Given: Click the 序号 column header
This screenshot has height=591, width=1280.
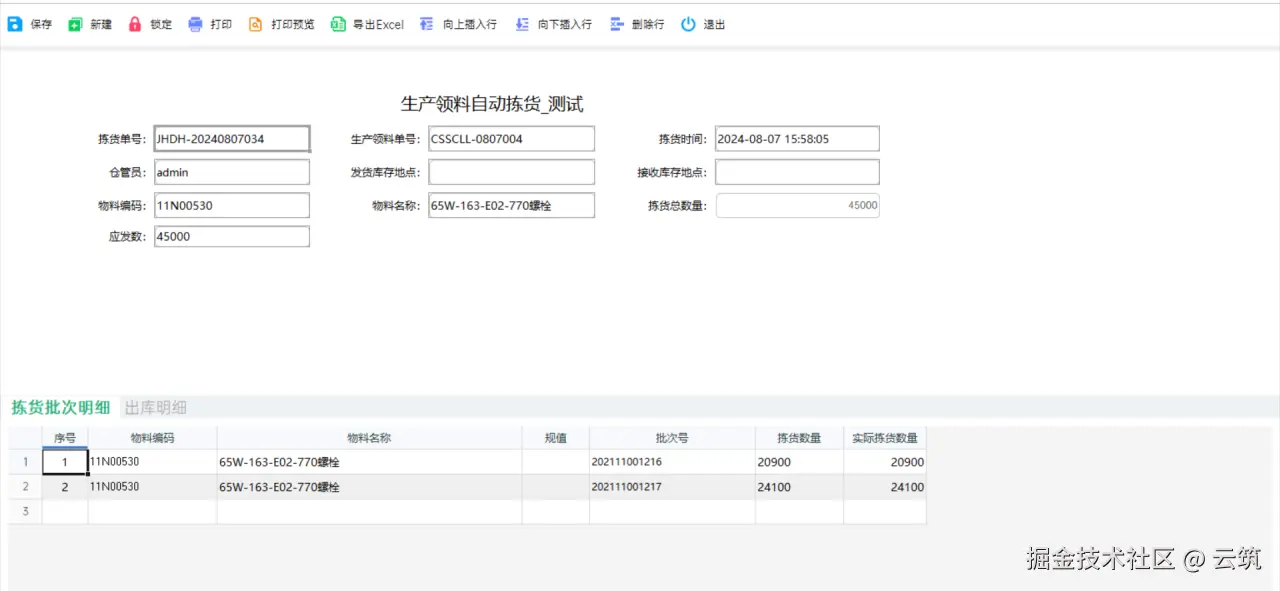Looking at the screenshot, I should [x=65, y=437].
